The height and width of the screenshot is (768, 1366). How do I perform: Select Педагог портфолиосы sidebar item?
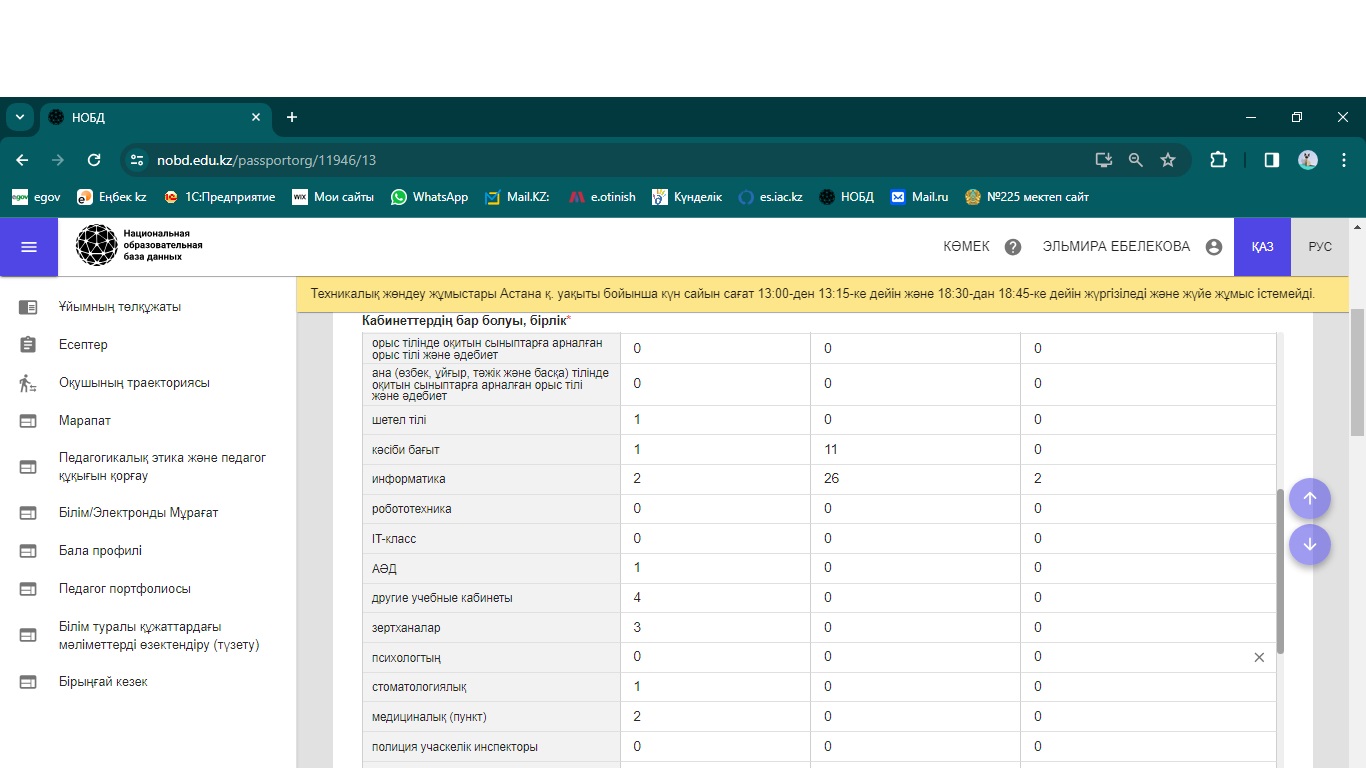click(x=124, y=589)
